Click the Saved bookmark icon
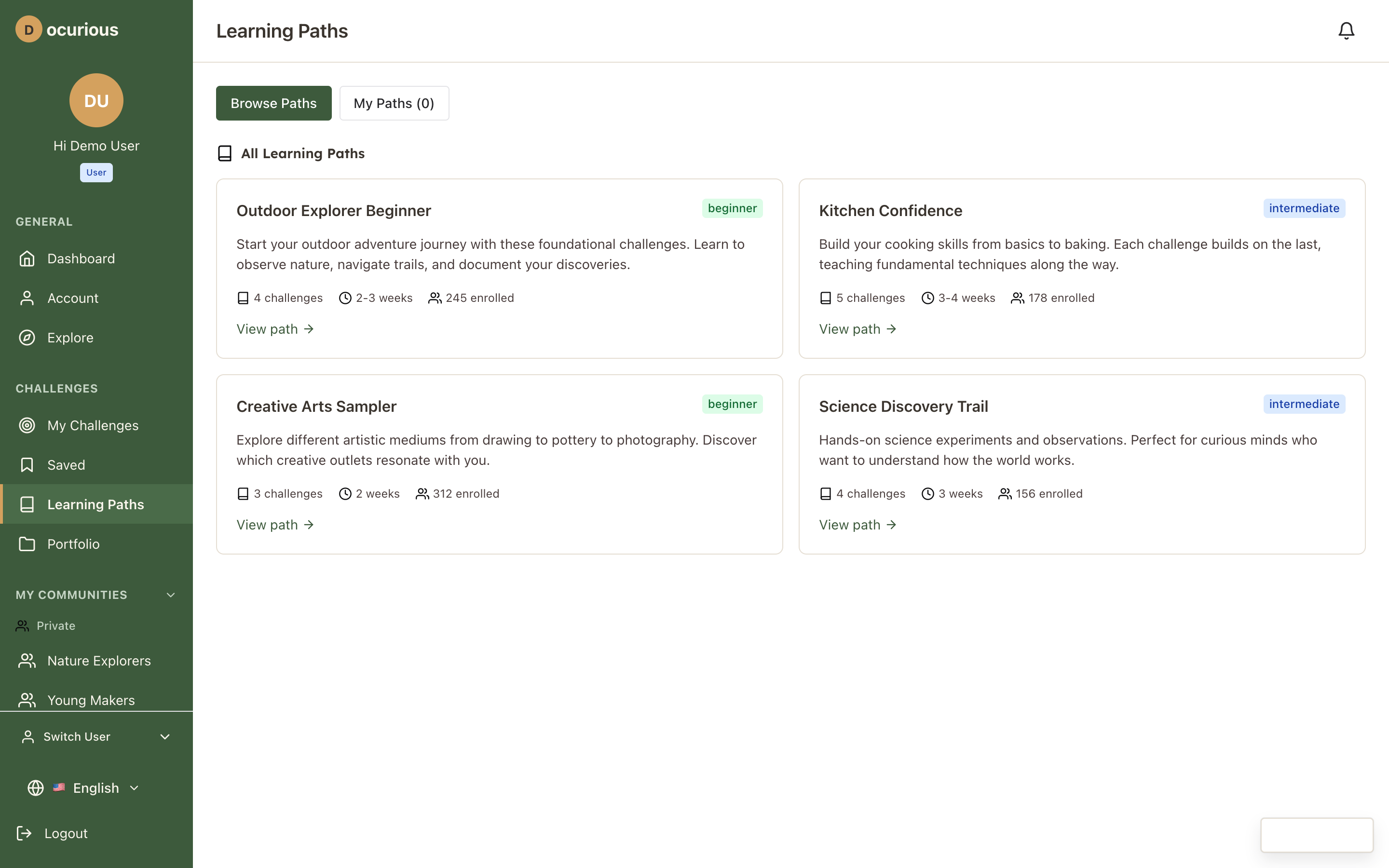The image size is (1389, 868). click(x=27, y=465)
